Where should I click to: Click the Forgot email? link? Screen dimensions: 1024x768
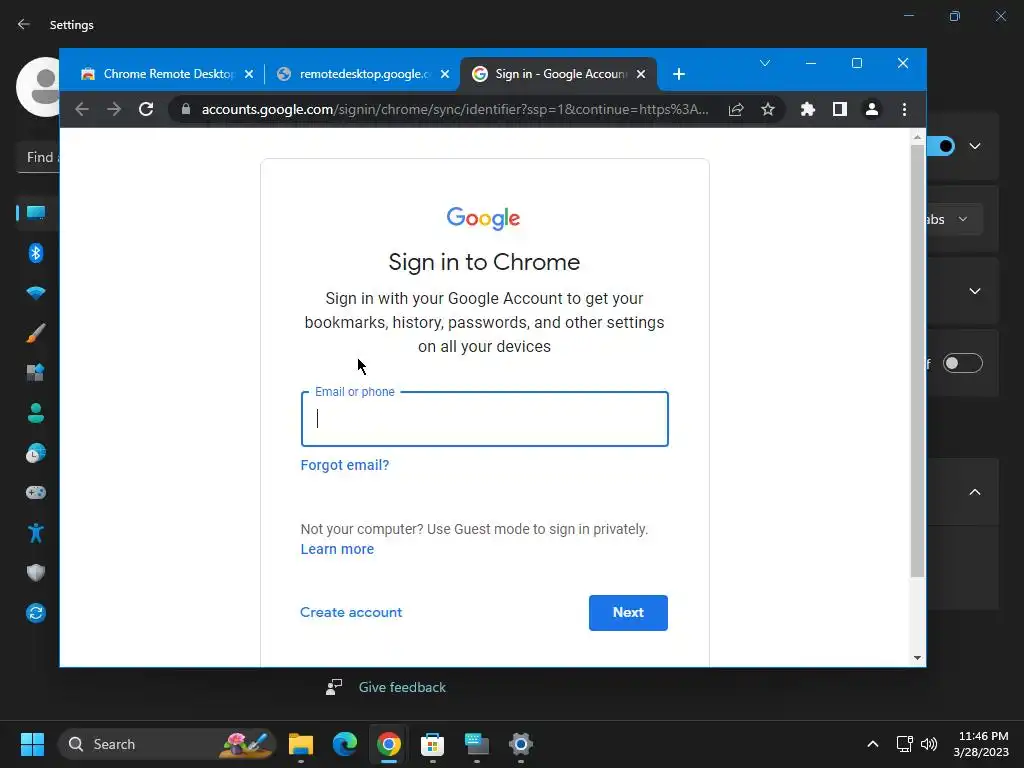coord(345,465)
